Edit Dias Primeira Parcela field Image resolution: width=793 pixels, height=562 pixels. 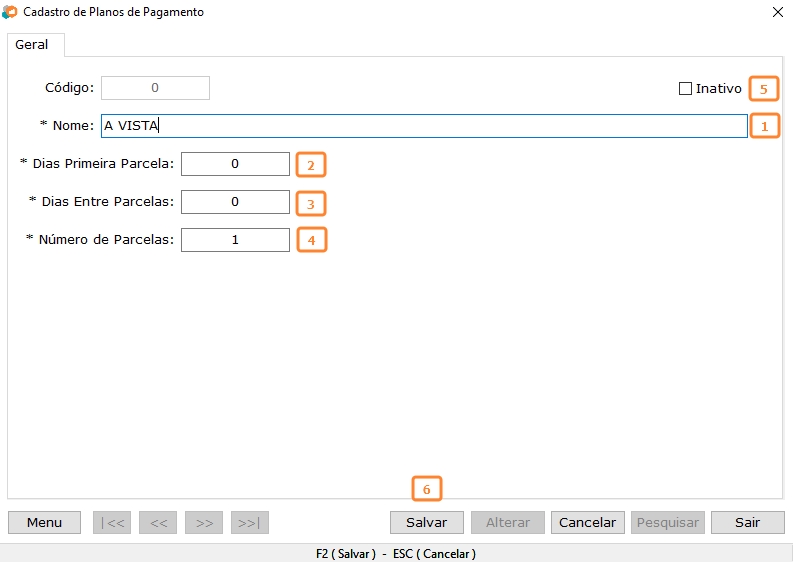tap(235, 164)
